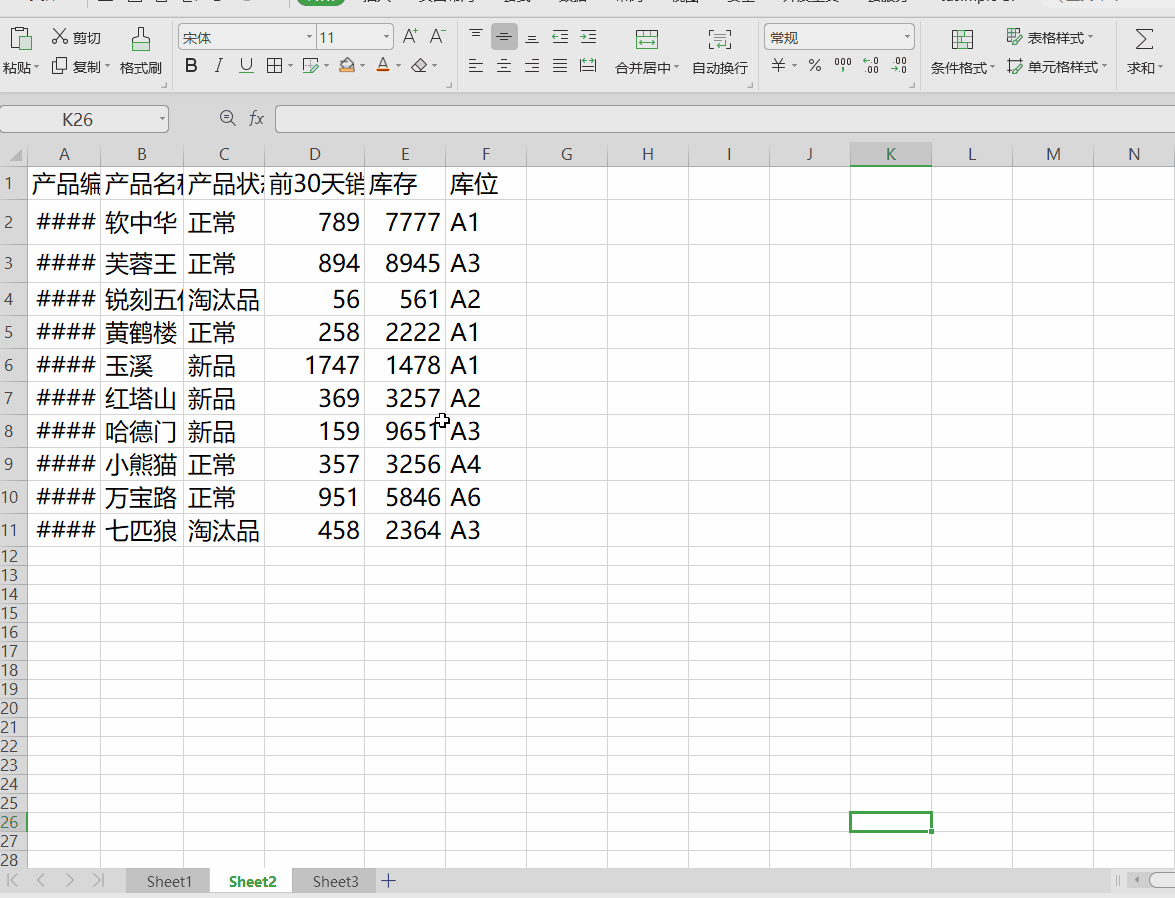The width and height of the screenshot is (1175, 898).
Task: Expand the Merge and Center dropdown arrow
Action: point(677,67)
